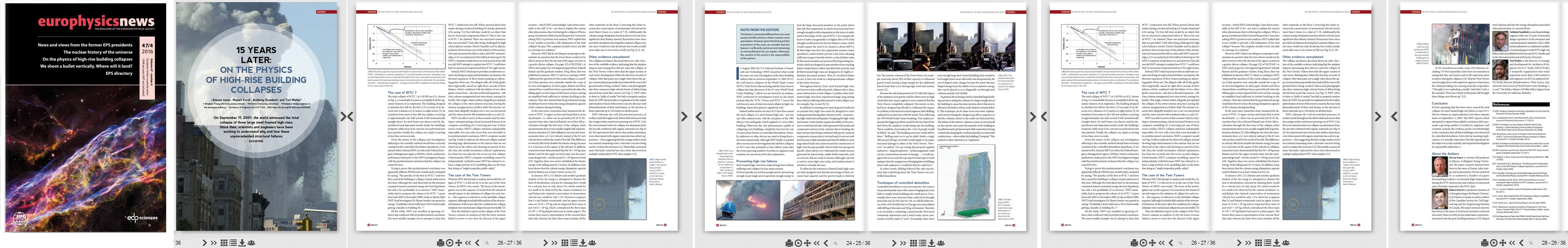Download the publication from the 24-25 toolbar
Screen dimensions: 1568x248
pos(932,243)
